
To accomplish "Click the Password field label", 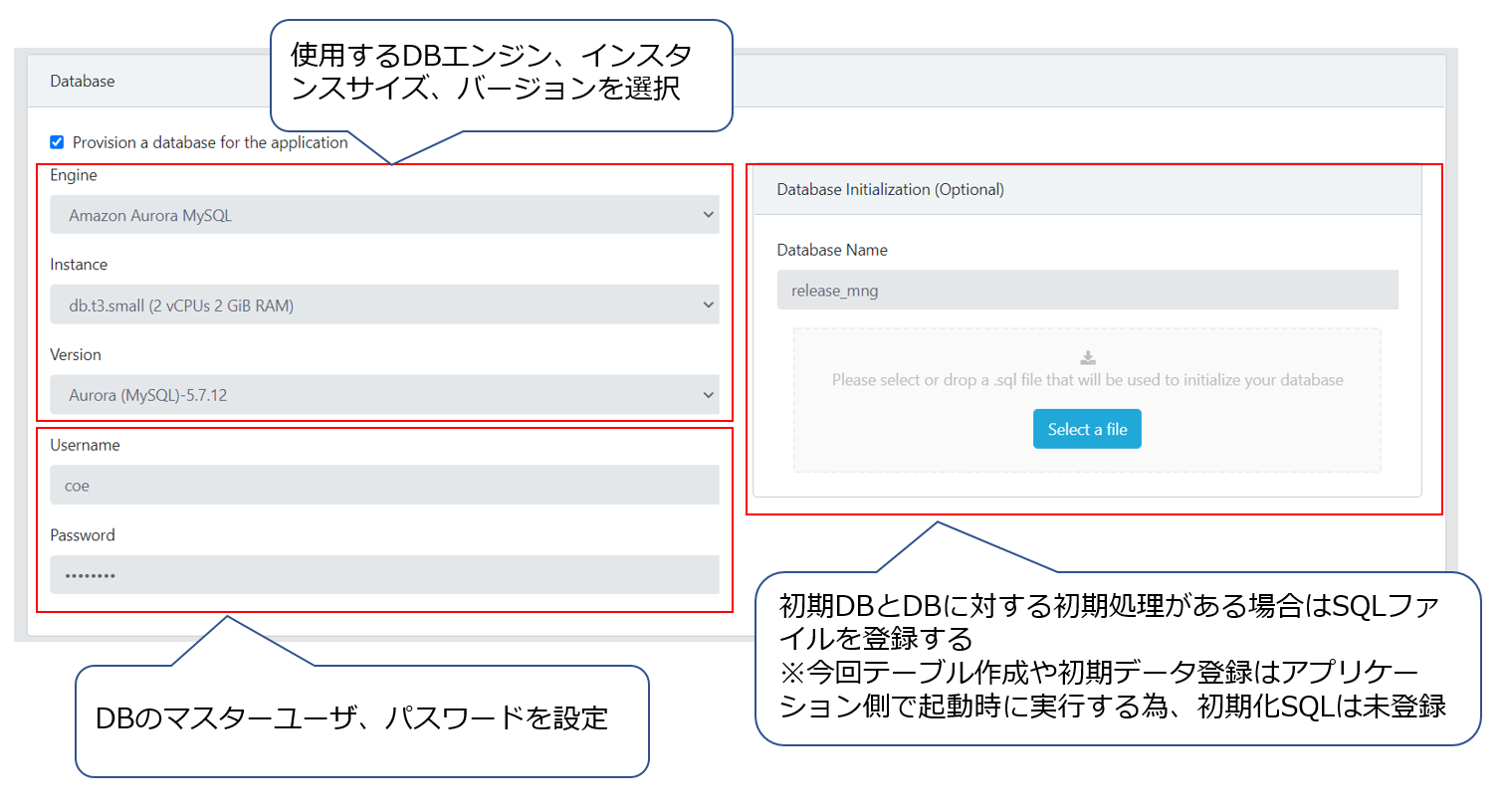I will coord(83,535).
